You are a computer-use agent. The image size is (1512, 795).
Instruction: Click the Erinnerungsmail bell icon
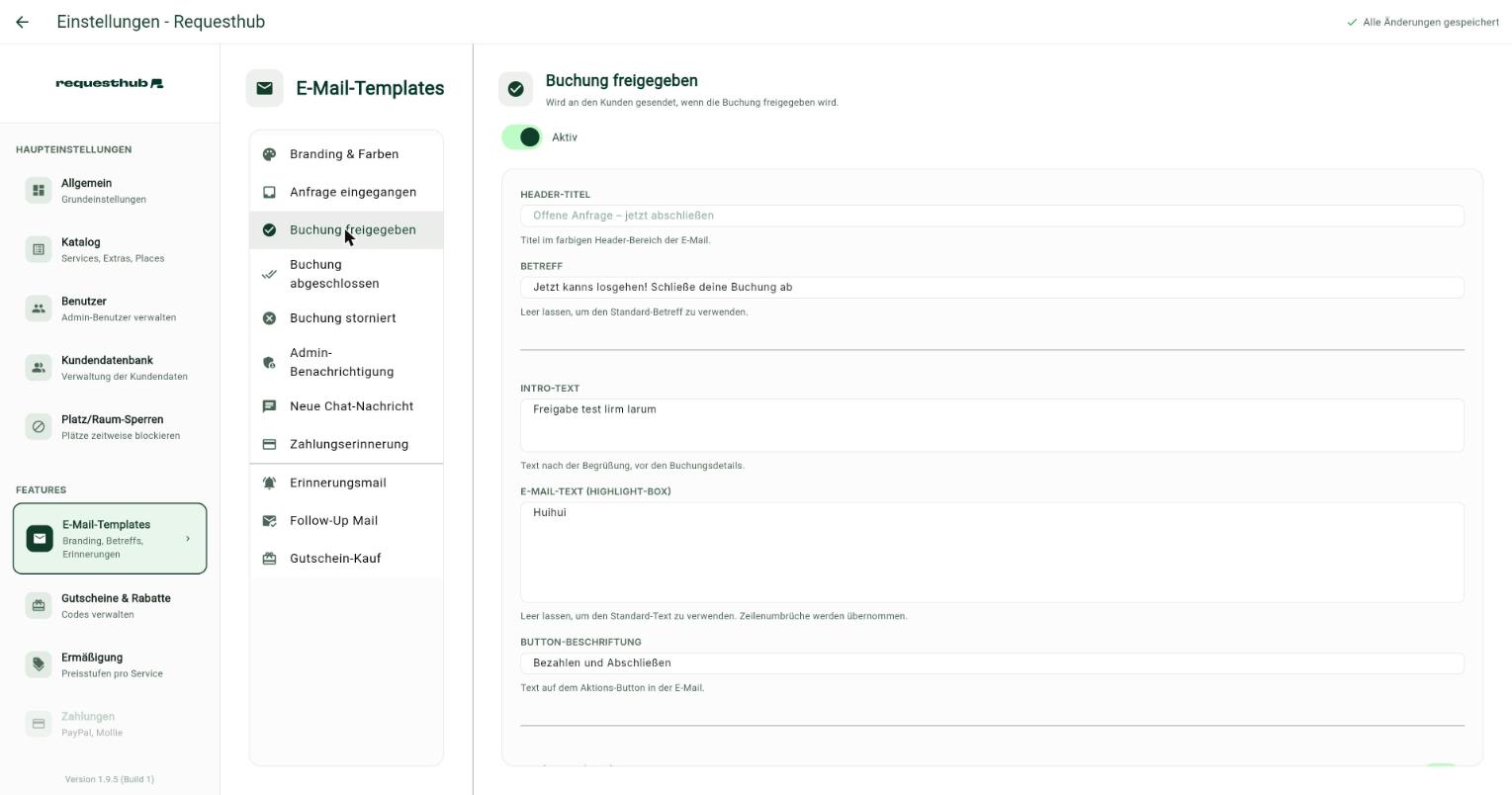click(x=269, y=483)
